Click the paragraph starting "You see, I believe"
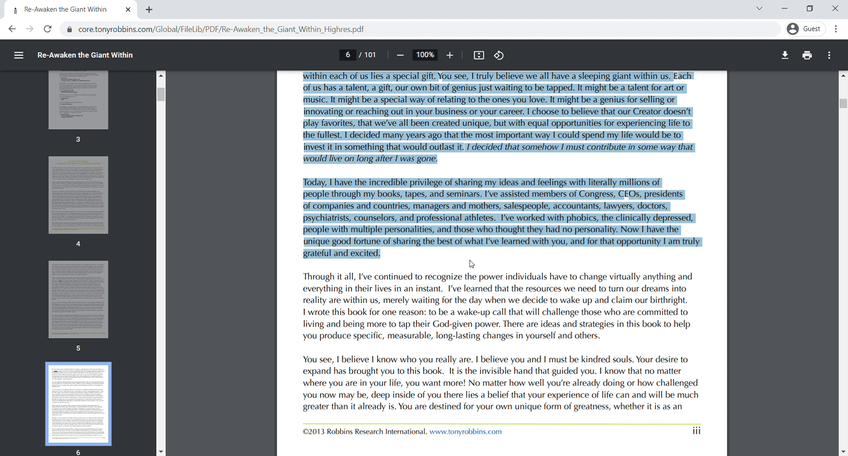The image size is (848, 456). coord(500,382)
